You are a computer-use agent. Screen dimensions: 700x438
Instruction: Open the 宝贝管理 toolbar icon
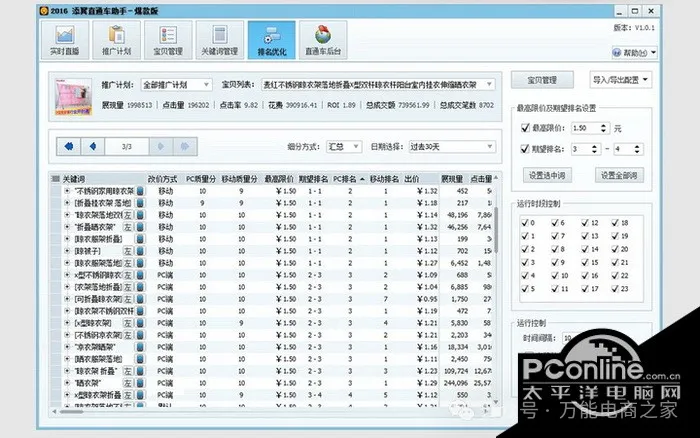point(169,39)
